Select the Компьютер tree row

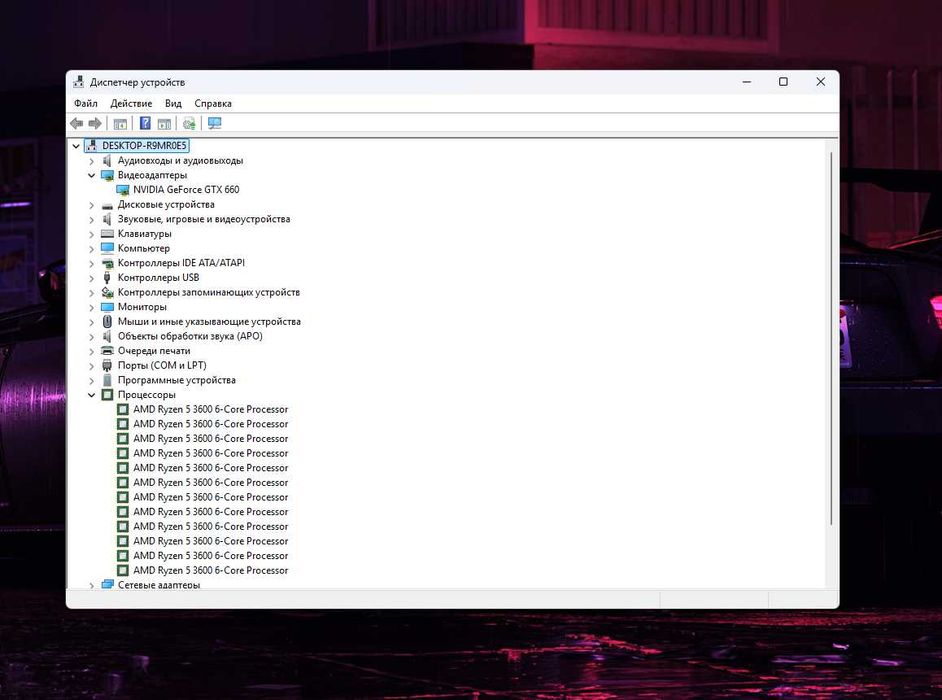(144, 248)
